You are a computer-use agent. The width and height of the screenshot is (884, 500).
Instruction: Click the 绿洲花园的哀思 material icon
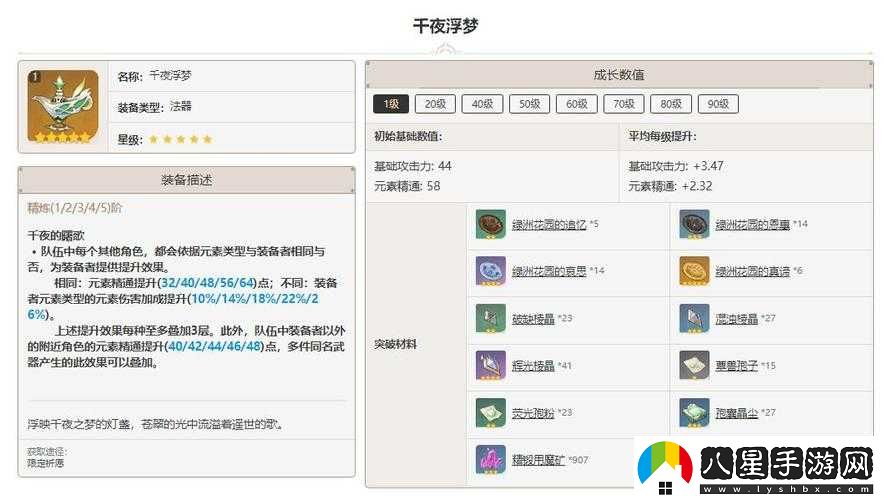tap(490, 271)
